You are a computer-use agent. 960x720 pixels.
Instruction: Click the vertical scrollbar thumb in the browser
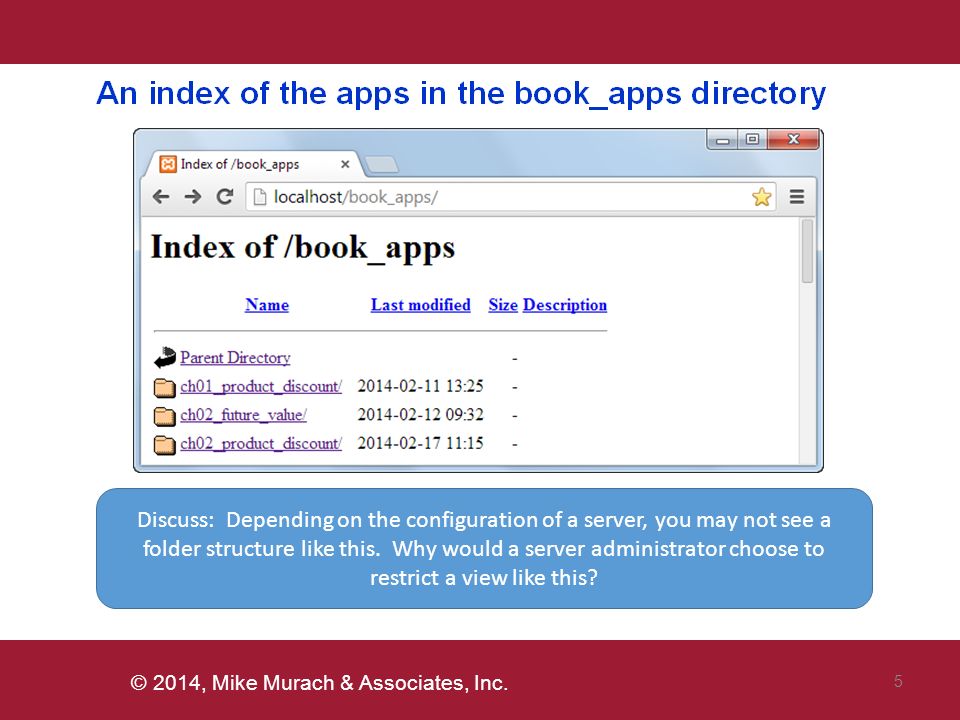(x=808, y=251)
